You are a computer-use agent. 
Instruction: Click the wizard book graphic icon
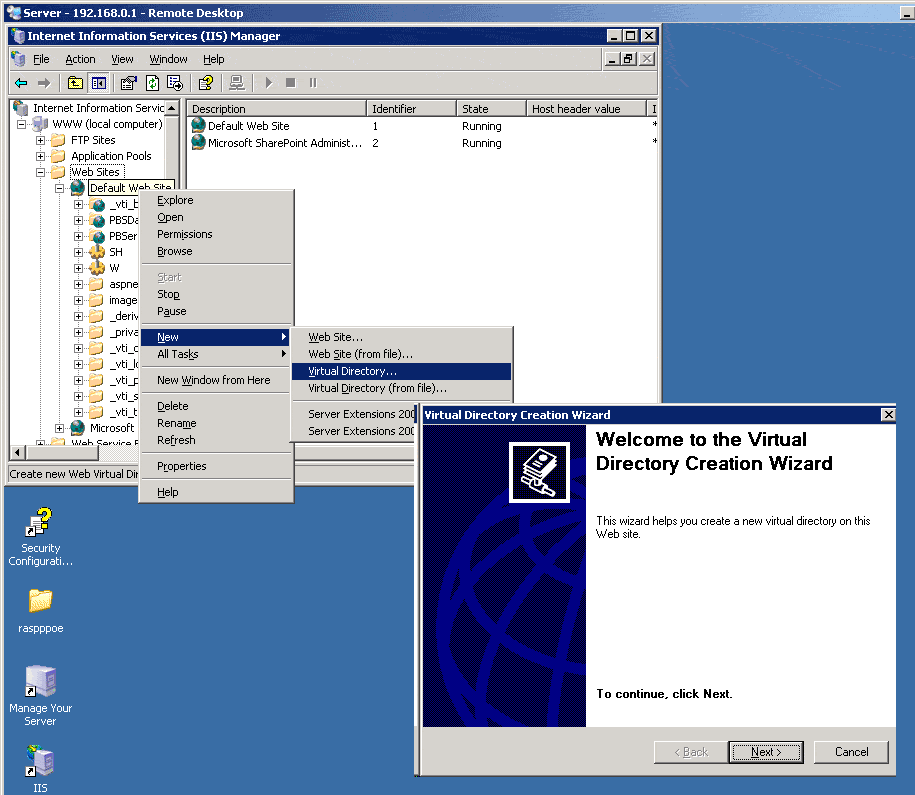539,472
